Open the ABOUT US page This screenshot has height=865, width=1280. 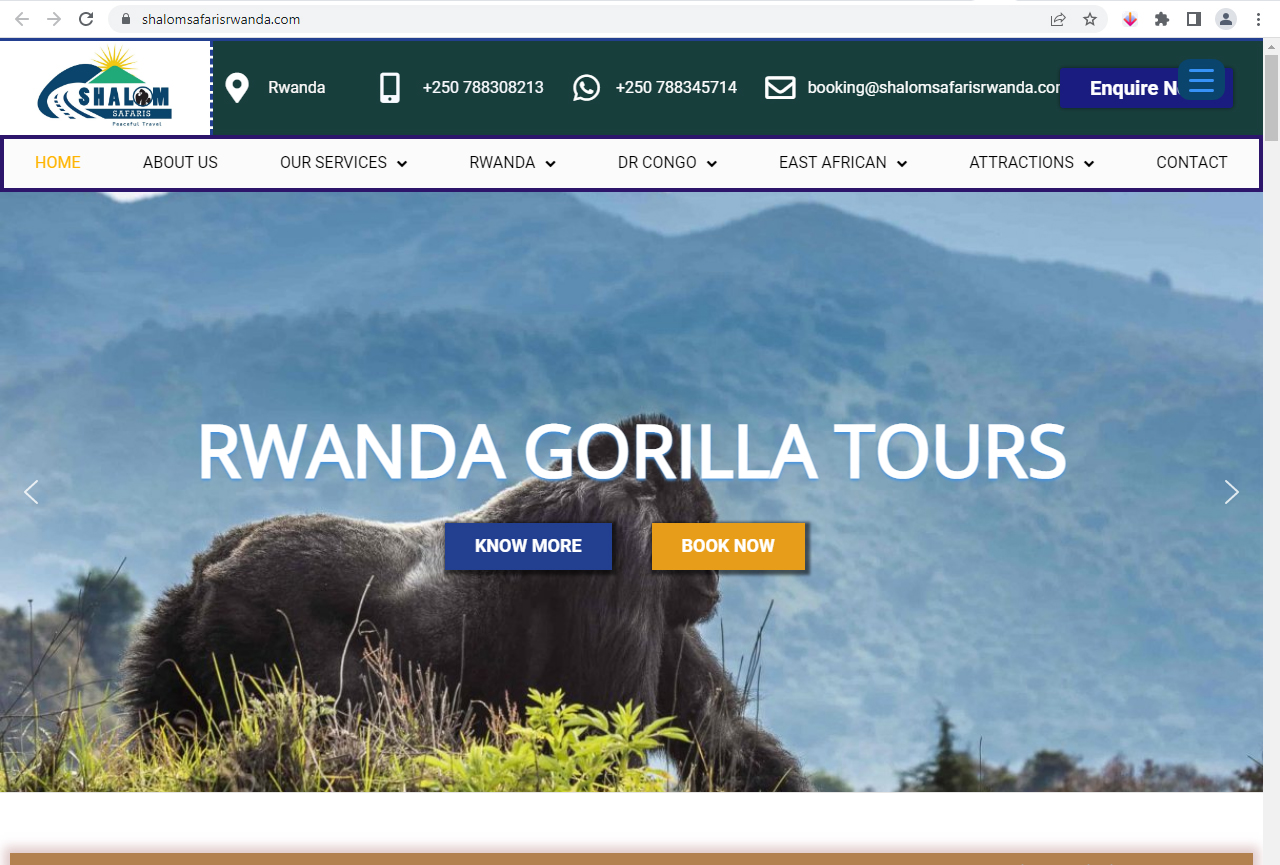point(180,163)
